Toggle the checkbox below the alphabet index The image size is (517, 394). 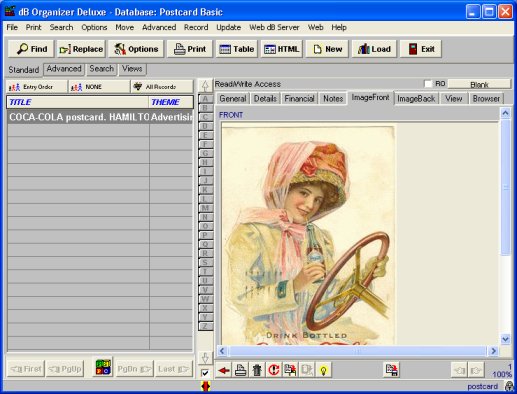point(205,373)
